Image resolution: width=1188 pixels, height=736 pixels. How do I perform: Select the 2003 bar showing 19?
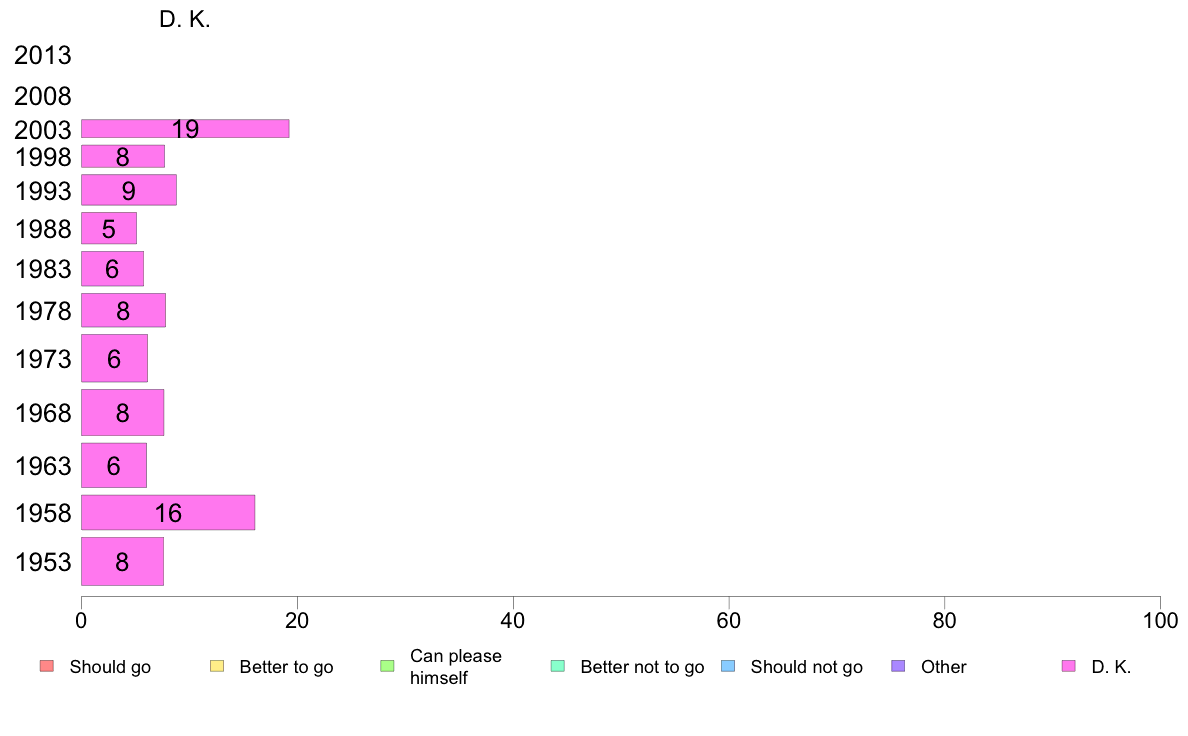[185, 129]
